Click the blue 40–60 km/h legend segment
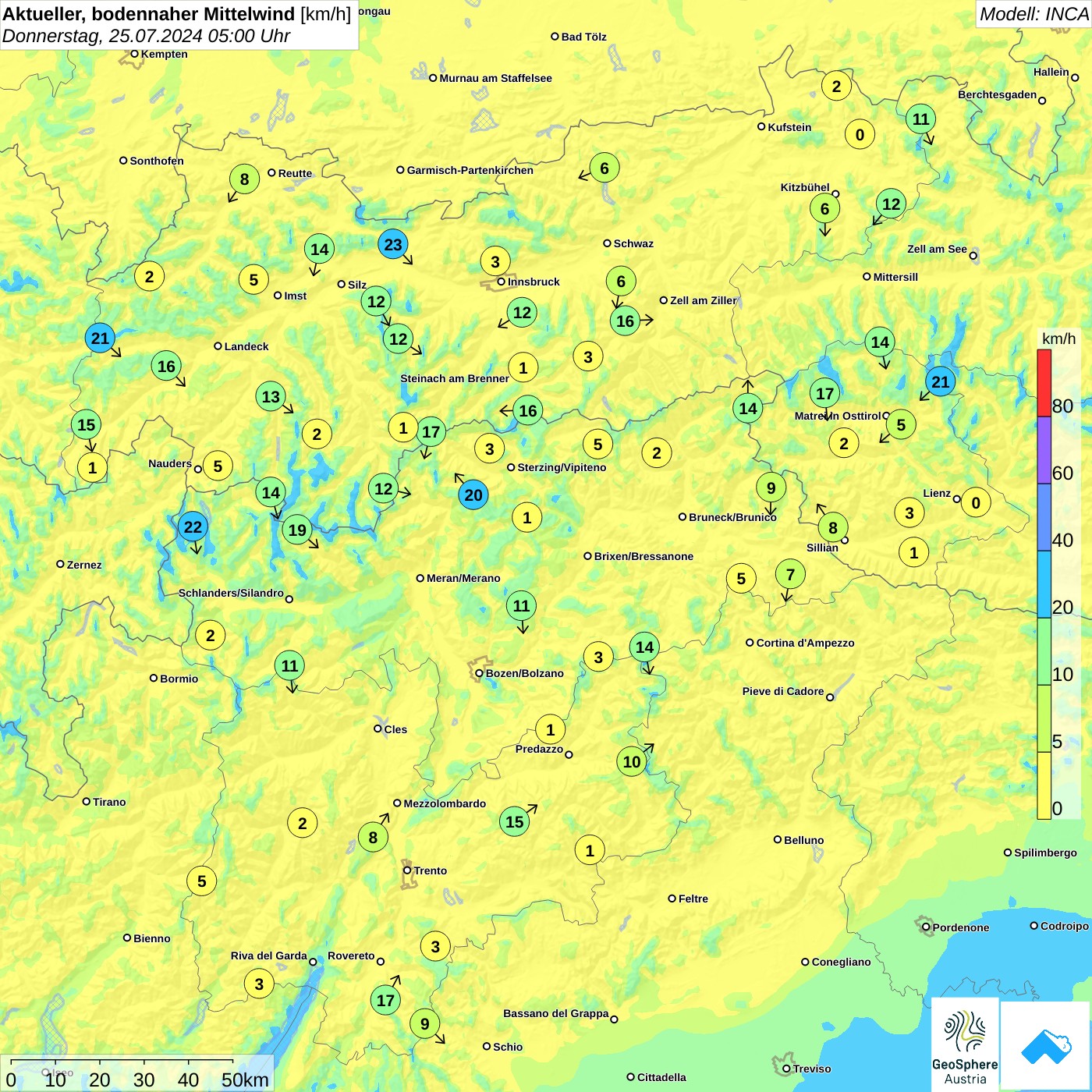 (x=1044, y=517)
